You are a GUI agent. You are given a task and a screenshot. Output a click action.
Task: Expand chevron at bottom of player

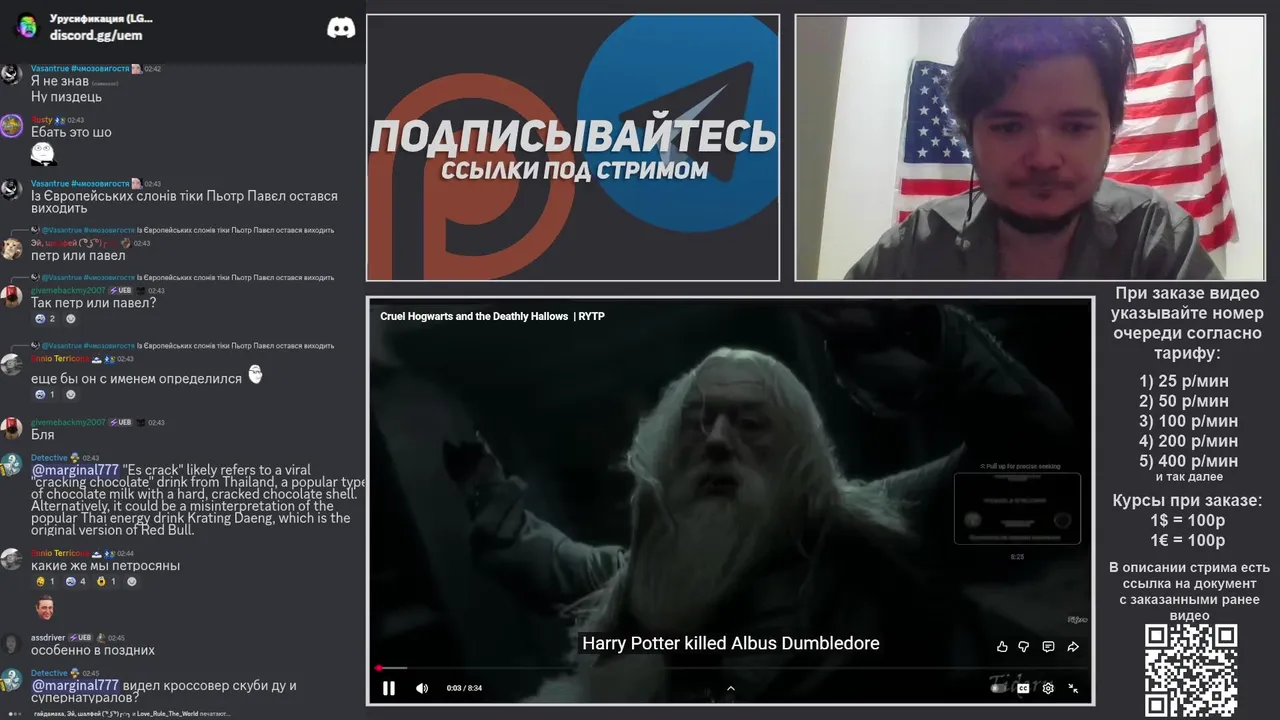(x=730, y=688)
